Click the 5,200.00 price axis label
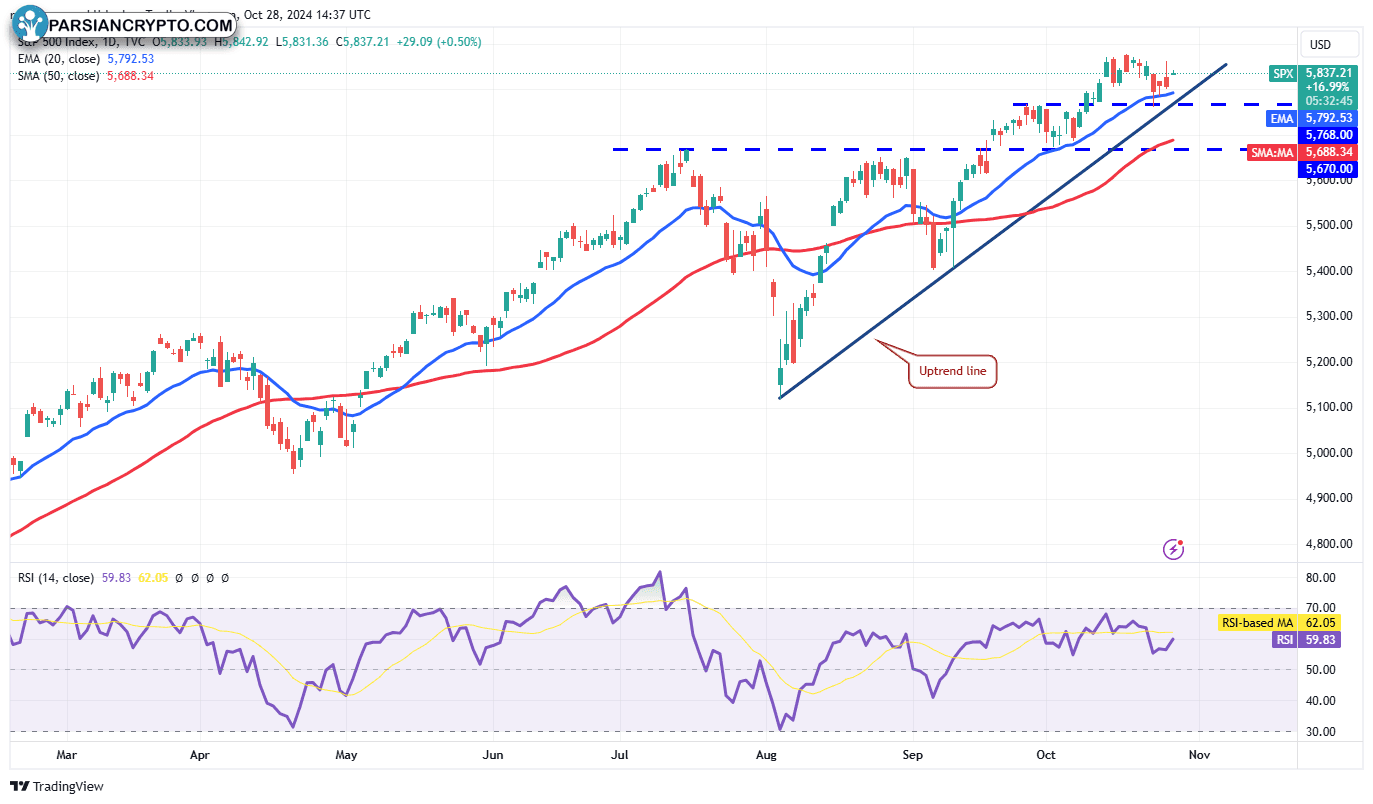1373x804 pixels. [x=1331, y=362]
